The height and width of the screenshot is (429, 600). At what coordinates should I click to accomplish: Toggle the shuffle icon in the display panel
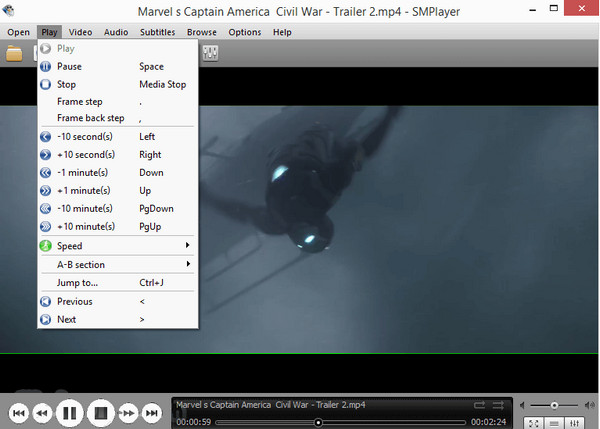[498, 405]
